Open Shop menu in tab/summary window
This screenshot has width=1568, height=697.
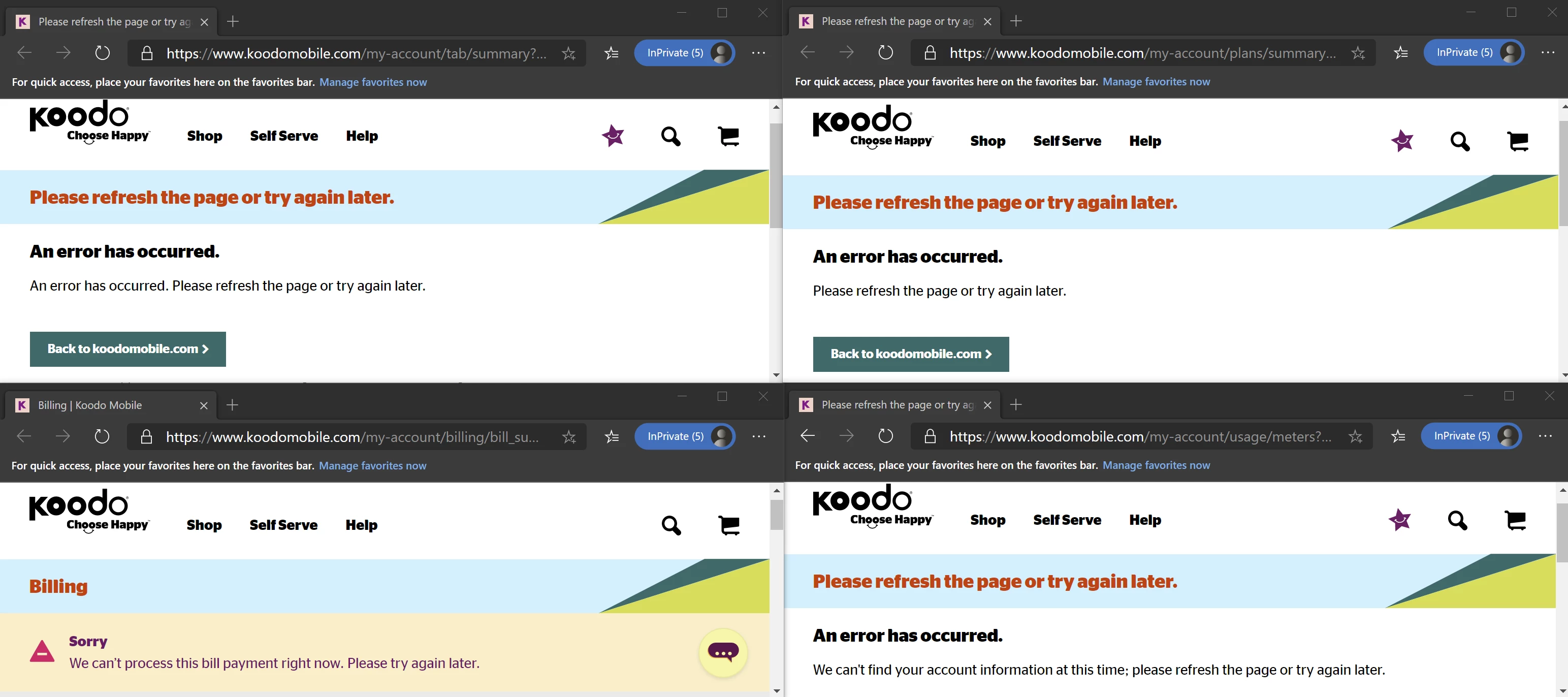[x=205, y=136]
